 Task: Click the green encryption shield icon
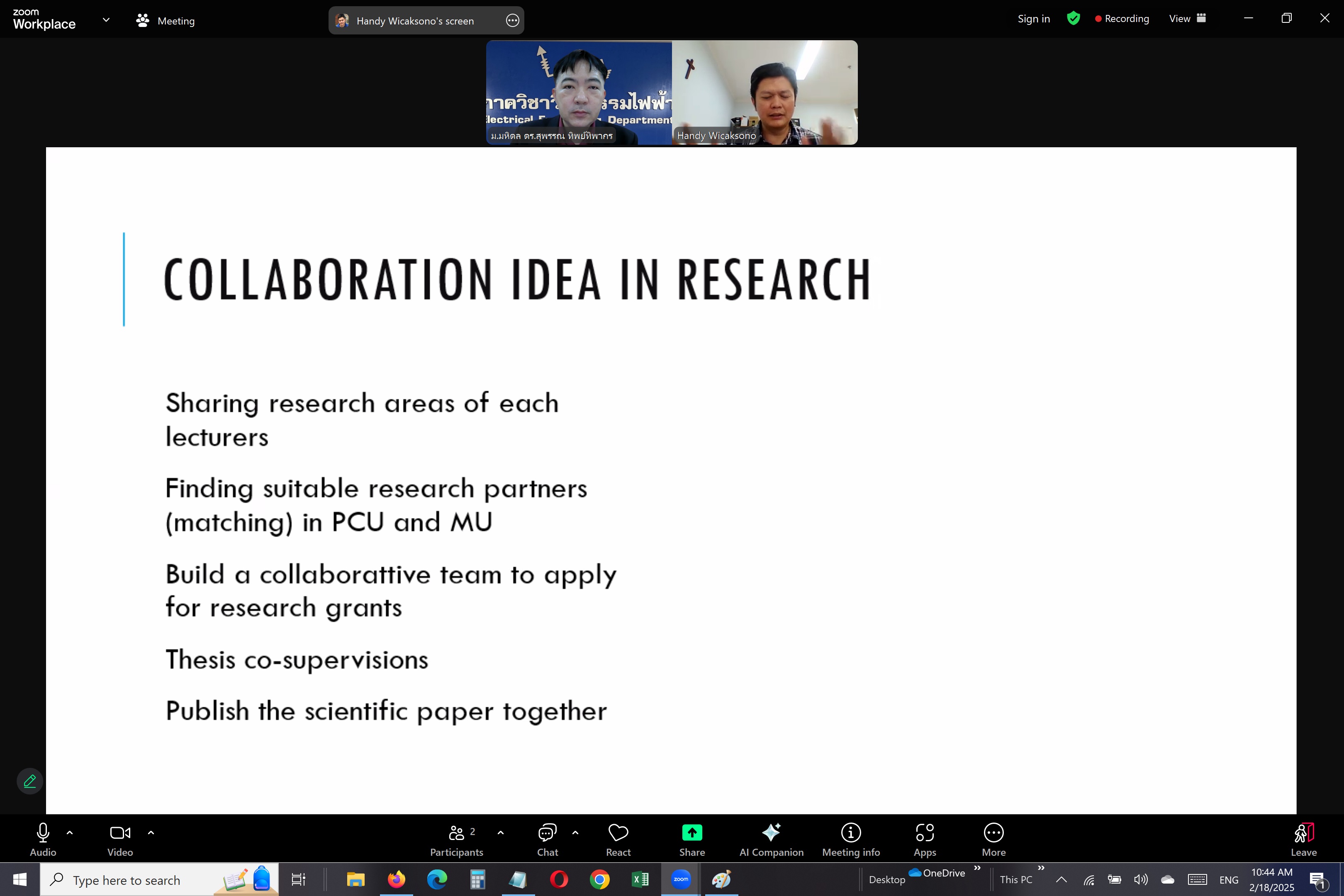click(x=1073, y=18)
